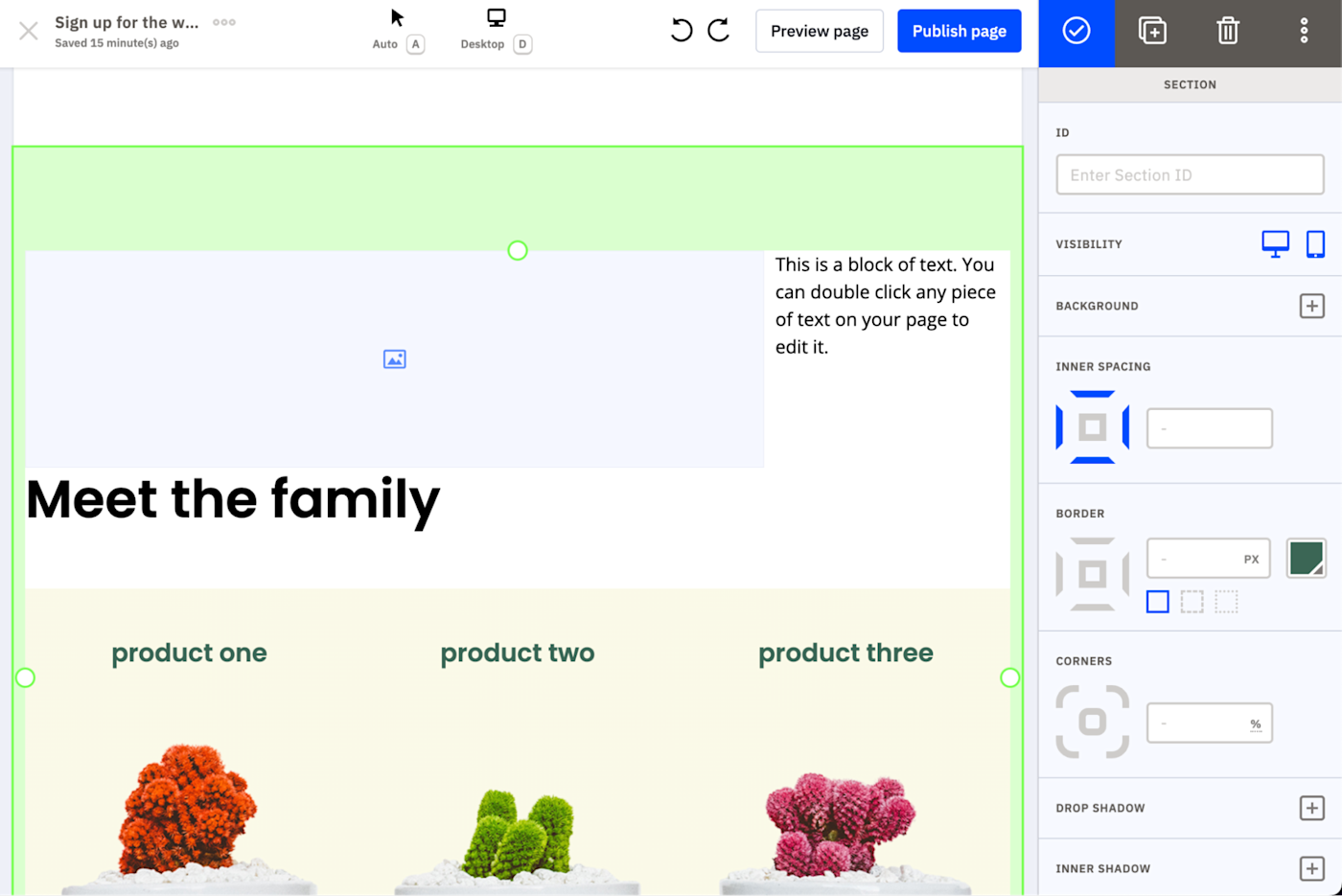Select the border sides control
Image resolution: width=1342 pixels, height=896 pixels.
pyautogui.click(x=1093, y=575)
